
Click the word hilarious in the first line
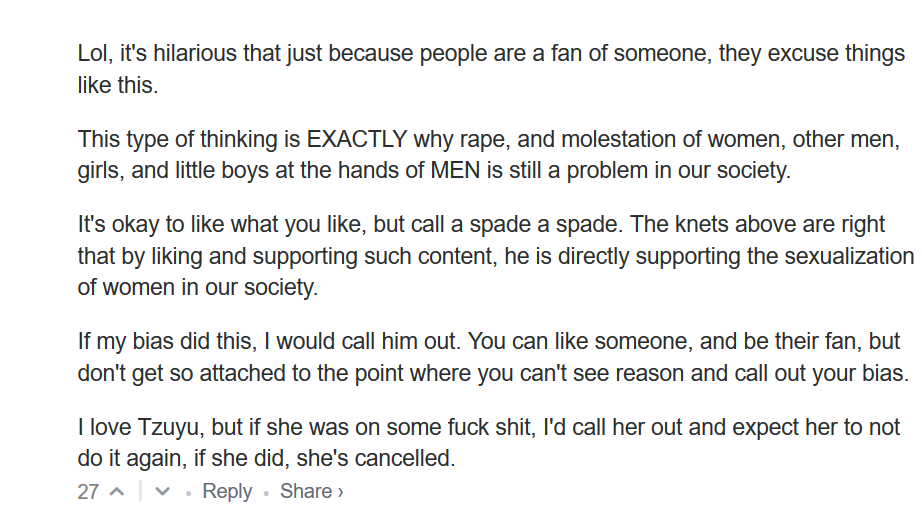click(195, 53)
